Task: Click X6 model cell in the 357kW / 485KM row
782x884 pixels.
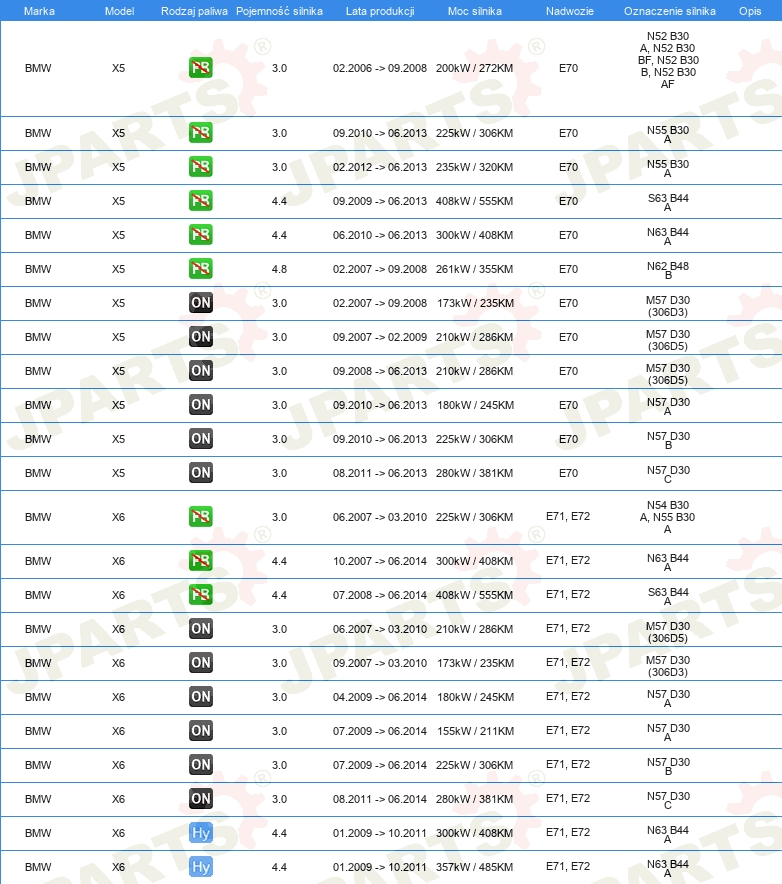Action: 118,867
